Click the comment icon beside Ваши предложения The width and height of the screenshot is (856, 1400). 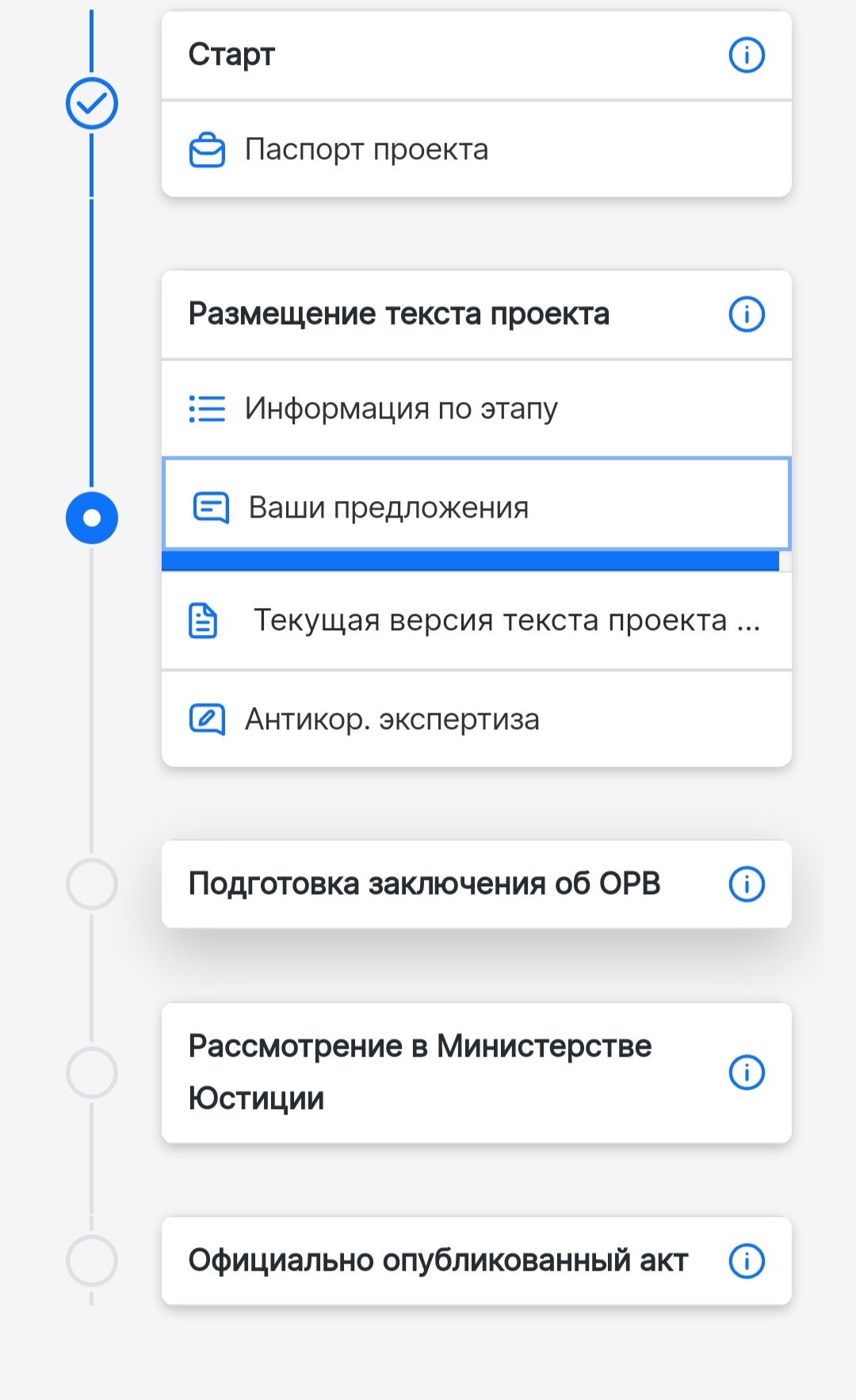coord(211,507)
